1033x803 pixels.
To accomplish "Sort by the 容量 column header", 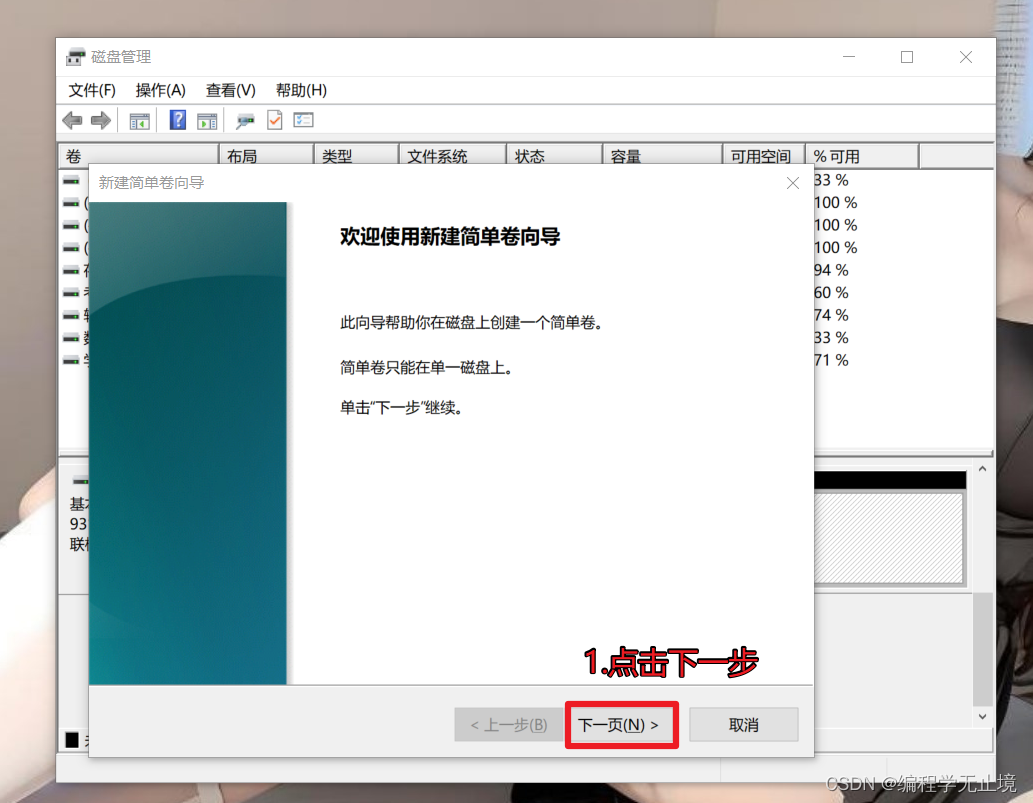I will point(662,156).
